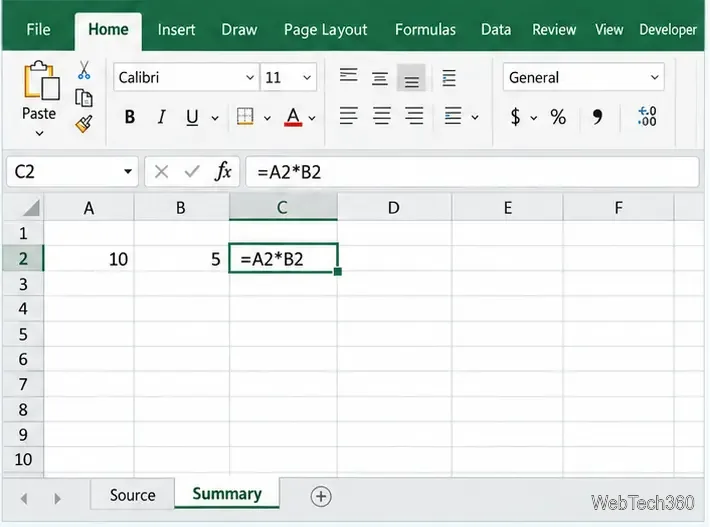Image resolution: width=710 pixels, height=527 pixels.
Task: Select the Summary sheet tab
Action: tap(227, 494)
